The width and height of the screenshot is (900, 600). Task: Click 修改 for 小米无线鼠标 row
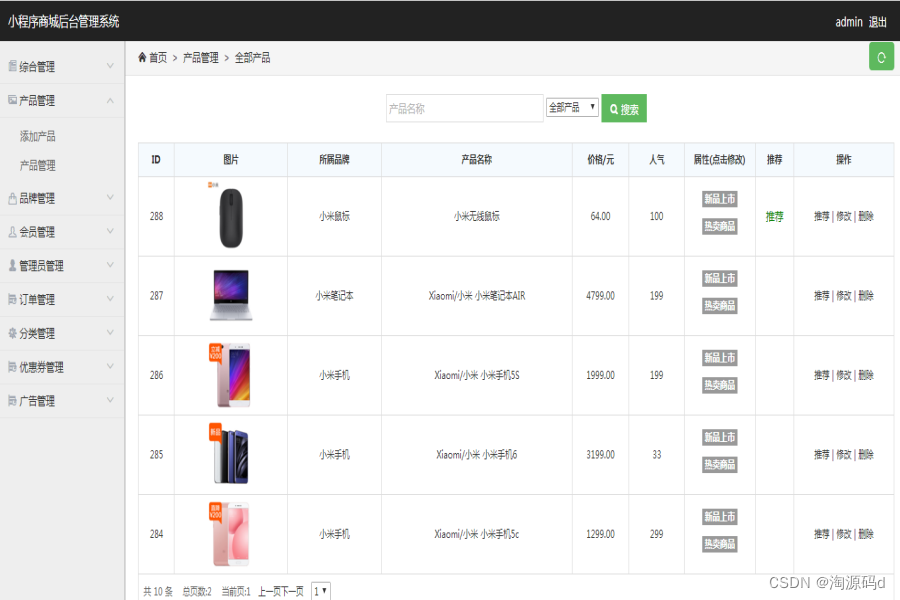click(844, 216)
